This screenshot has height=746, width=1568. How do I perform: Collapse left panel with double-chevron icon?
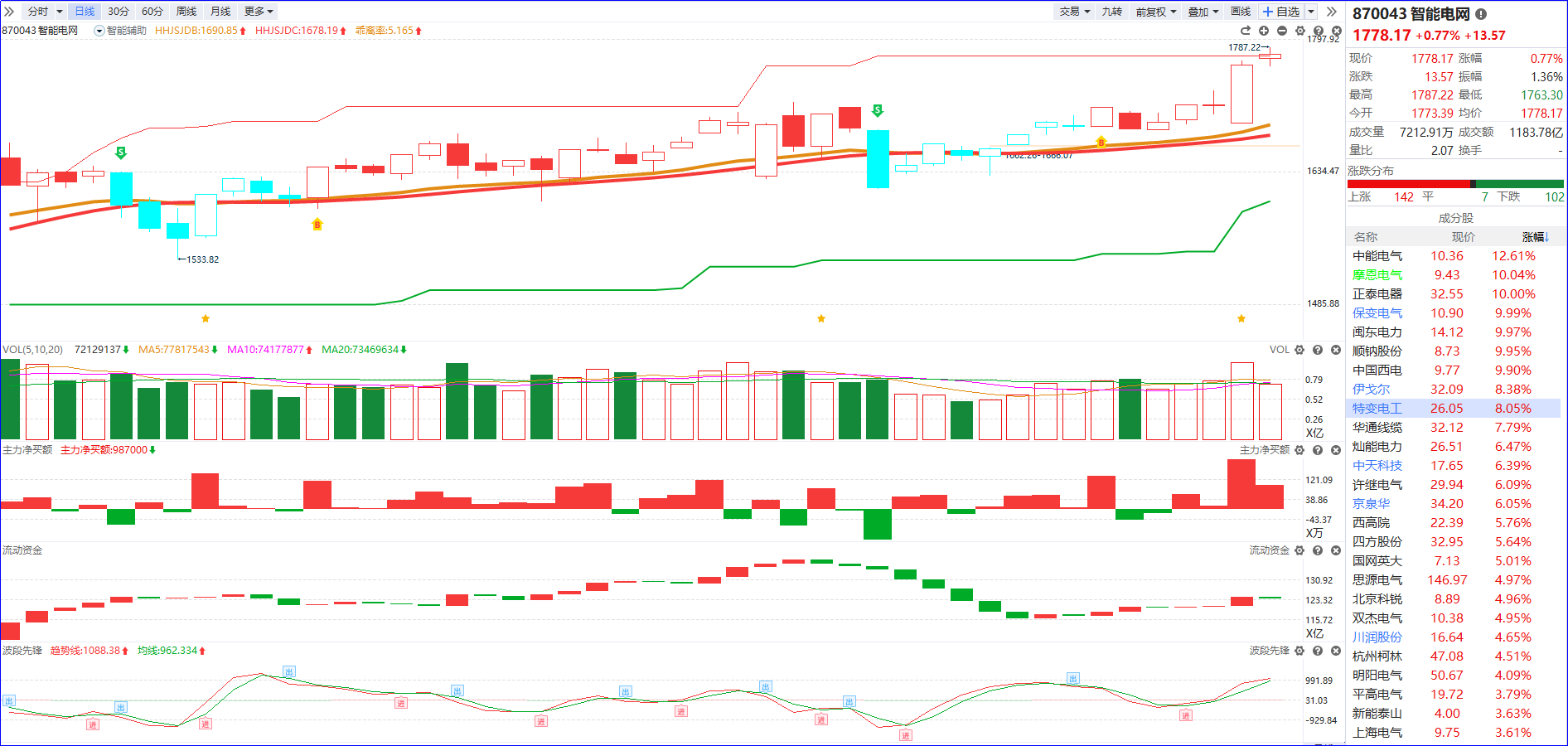pos(9,11)
